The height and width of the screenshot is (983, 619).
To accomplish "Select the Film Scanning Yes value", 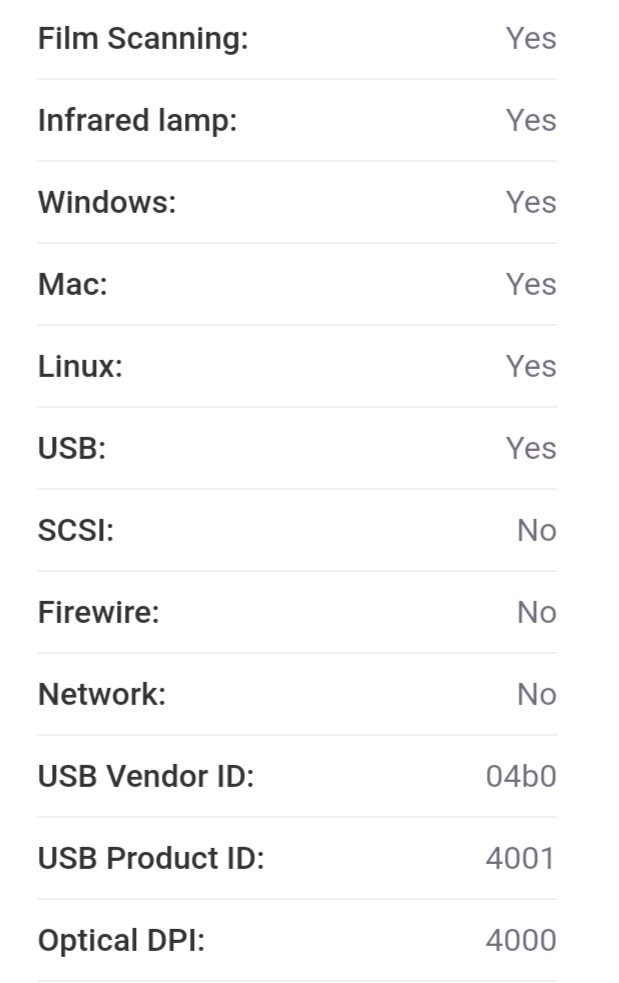I will [x=531, y=39].
